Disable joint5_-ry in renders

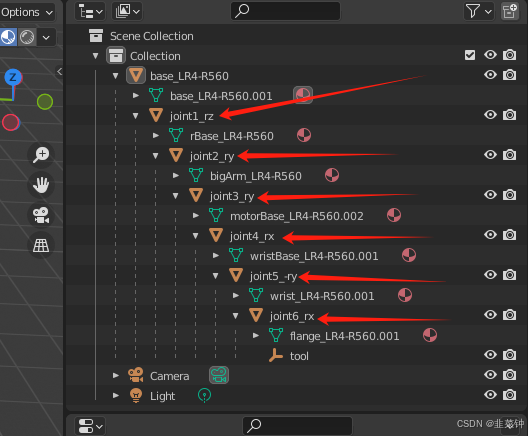pos(509,275)
